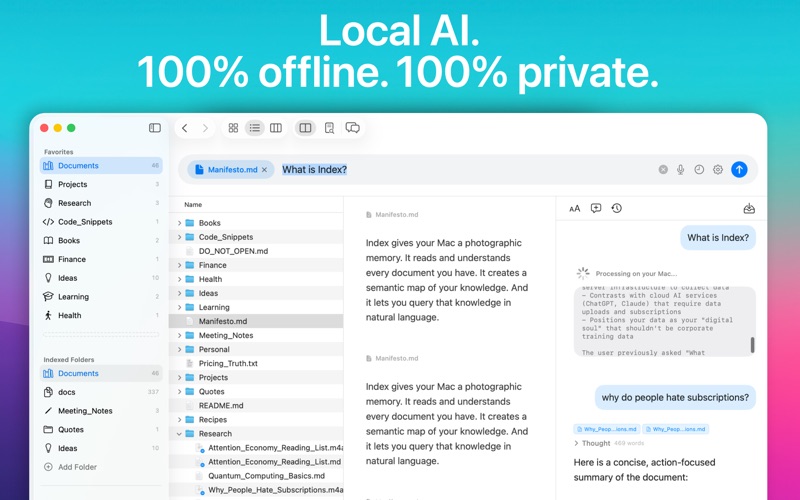Select docs indexed folder
This screenshot has width=800, height=500.
click(x=101, y=392)
